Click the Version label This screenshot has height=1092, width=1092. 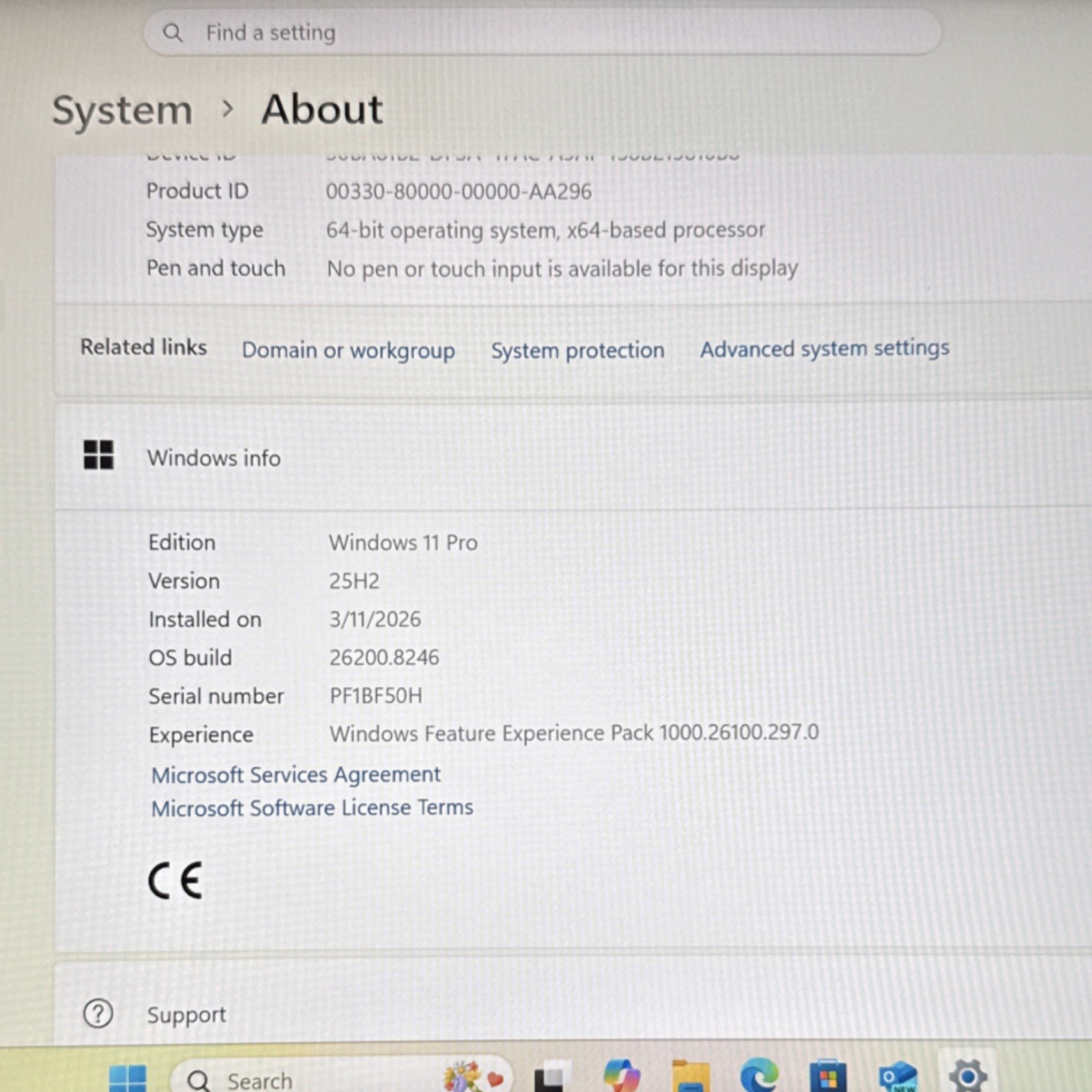coord(184,581)
